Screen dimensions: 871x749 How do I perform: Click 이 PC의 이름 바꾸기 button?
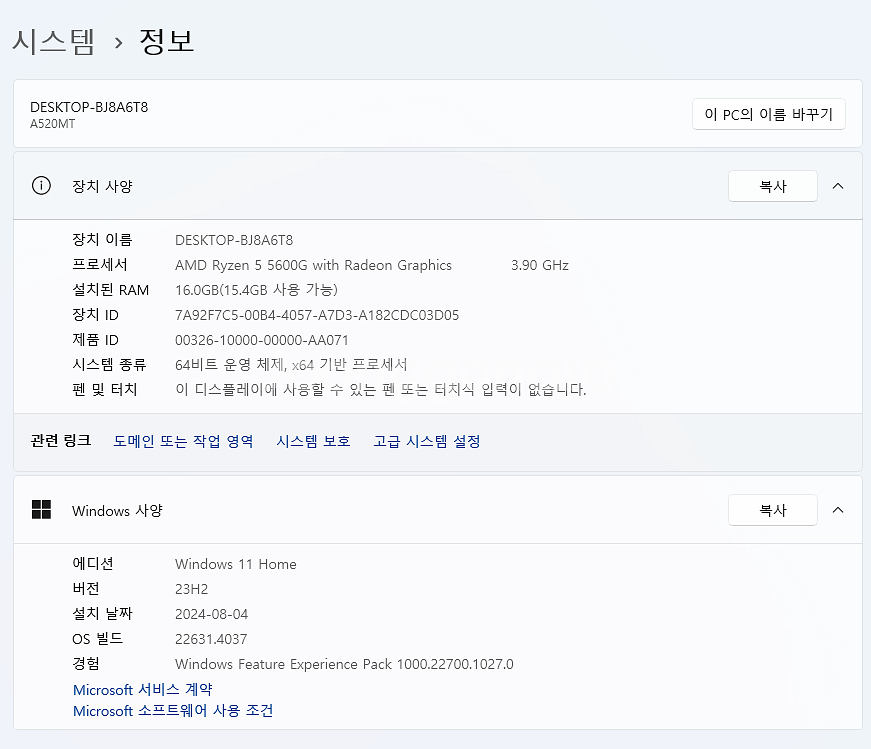[769, 114]
